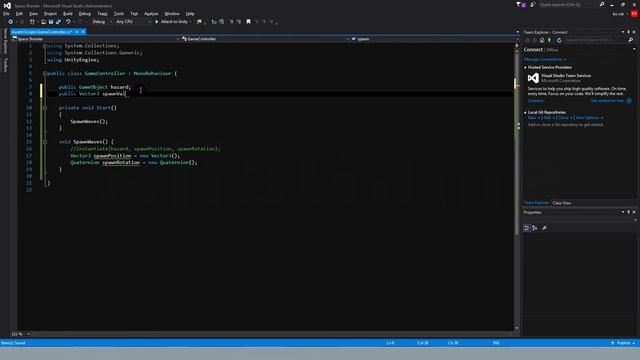Click View Options under Local Git Repositories
Image resolution: width=640 pixels, height=360 pixels.
(587, 118)
